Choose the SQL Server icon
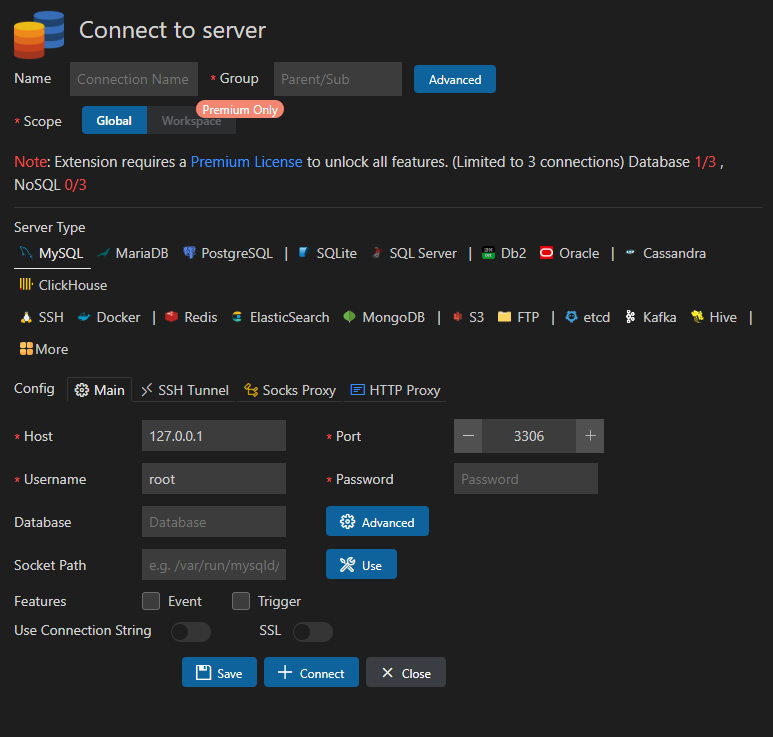The image size is (773, 737). click(x=377, y=253)
